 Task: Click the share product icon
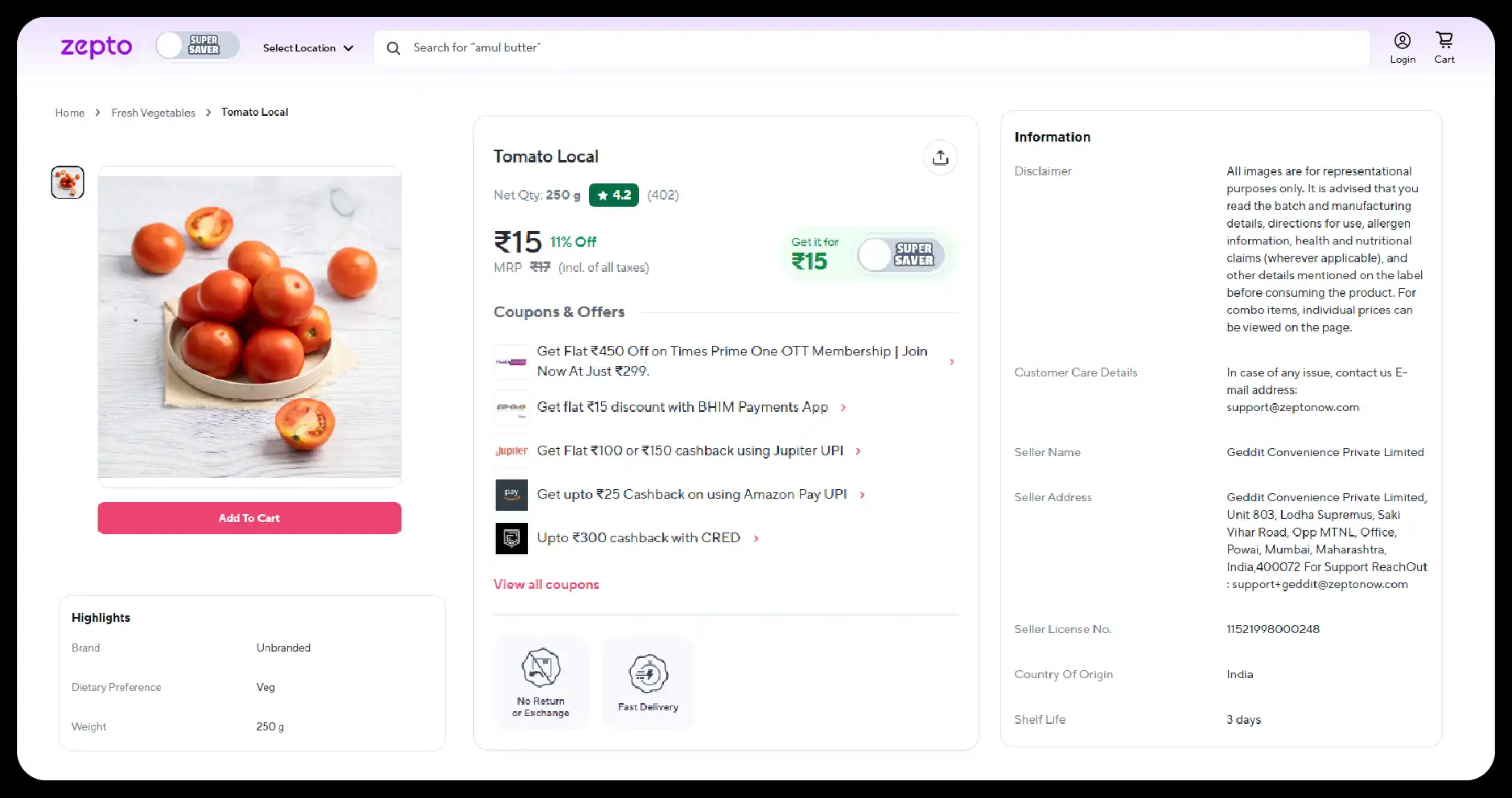coord(940,158)
